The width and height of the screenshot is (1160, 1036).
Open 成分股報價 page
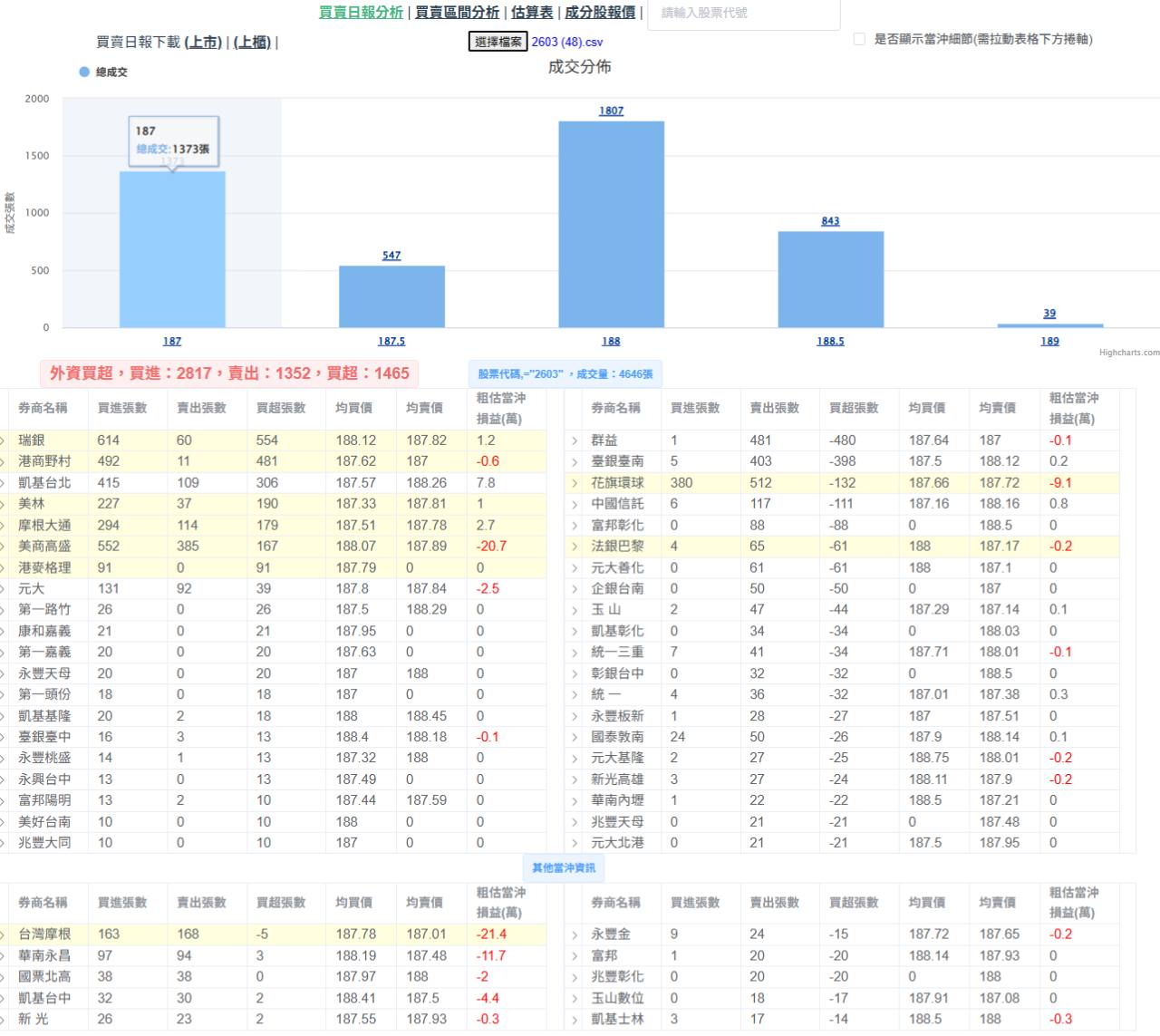click(x=600, y=12)
